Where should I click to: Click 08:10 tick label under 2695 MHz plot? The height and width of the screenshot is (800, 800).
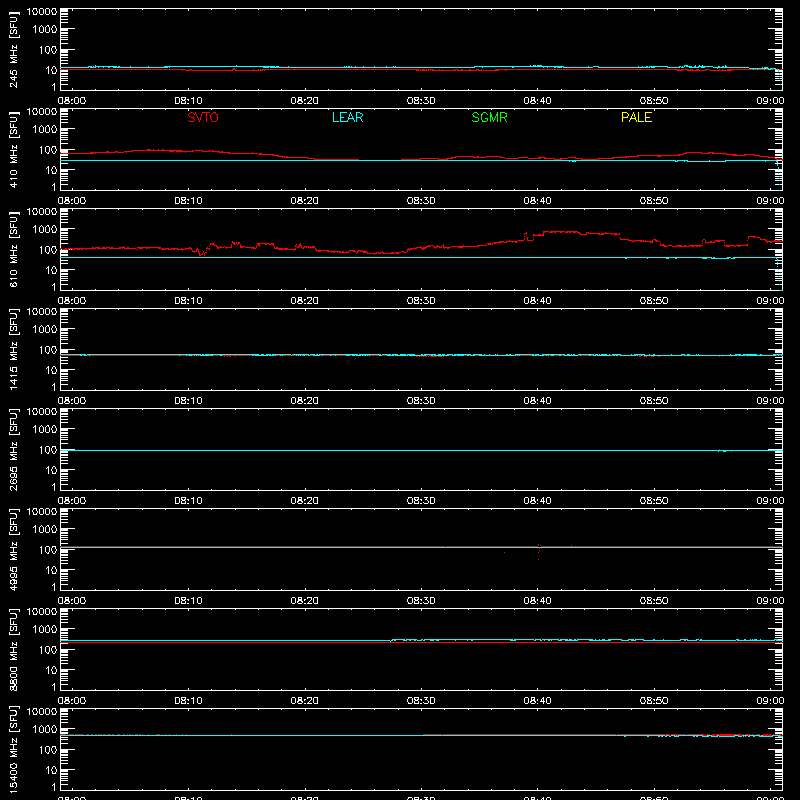[188, 501]
